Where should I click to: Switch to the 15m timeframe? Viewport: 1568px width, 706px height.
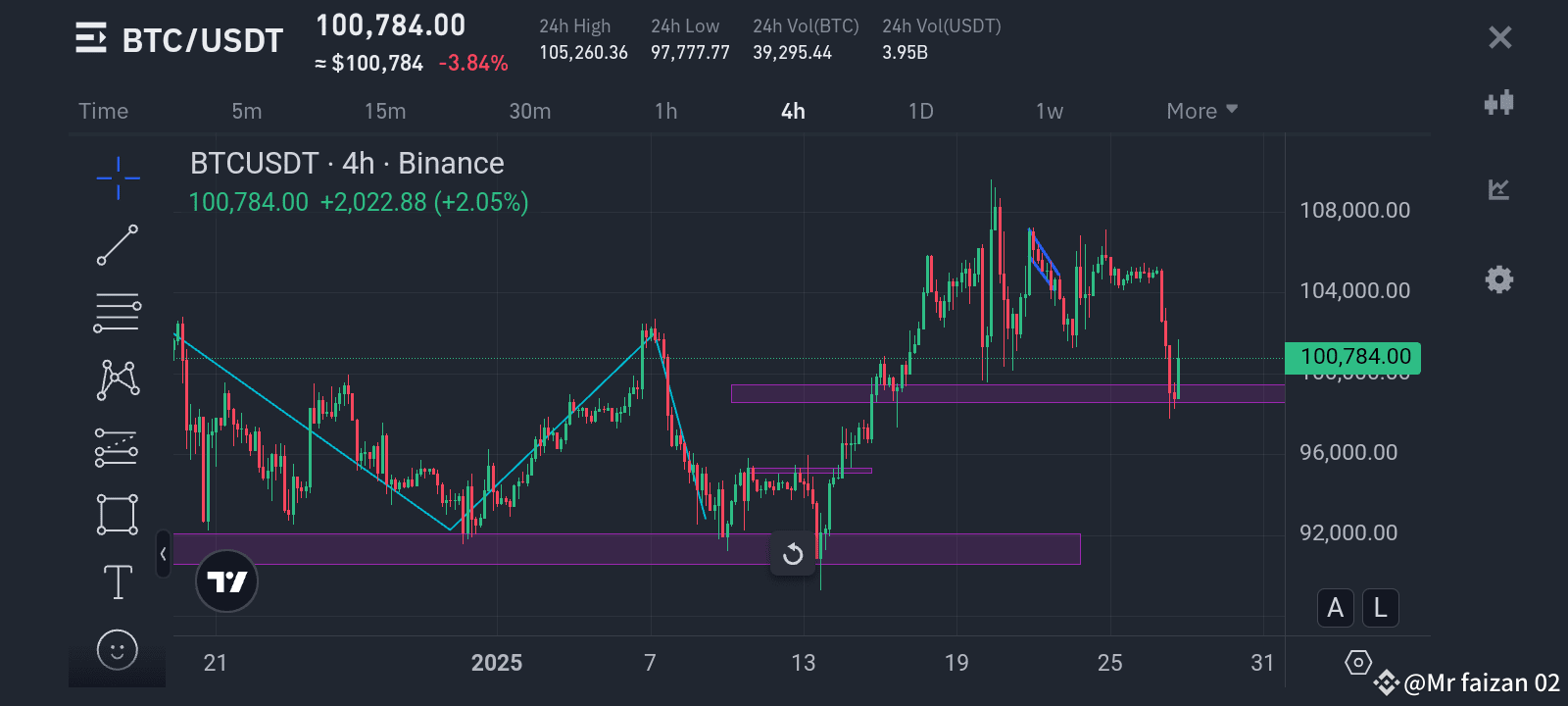coord(385,111)
